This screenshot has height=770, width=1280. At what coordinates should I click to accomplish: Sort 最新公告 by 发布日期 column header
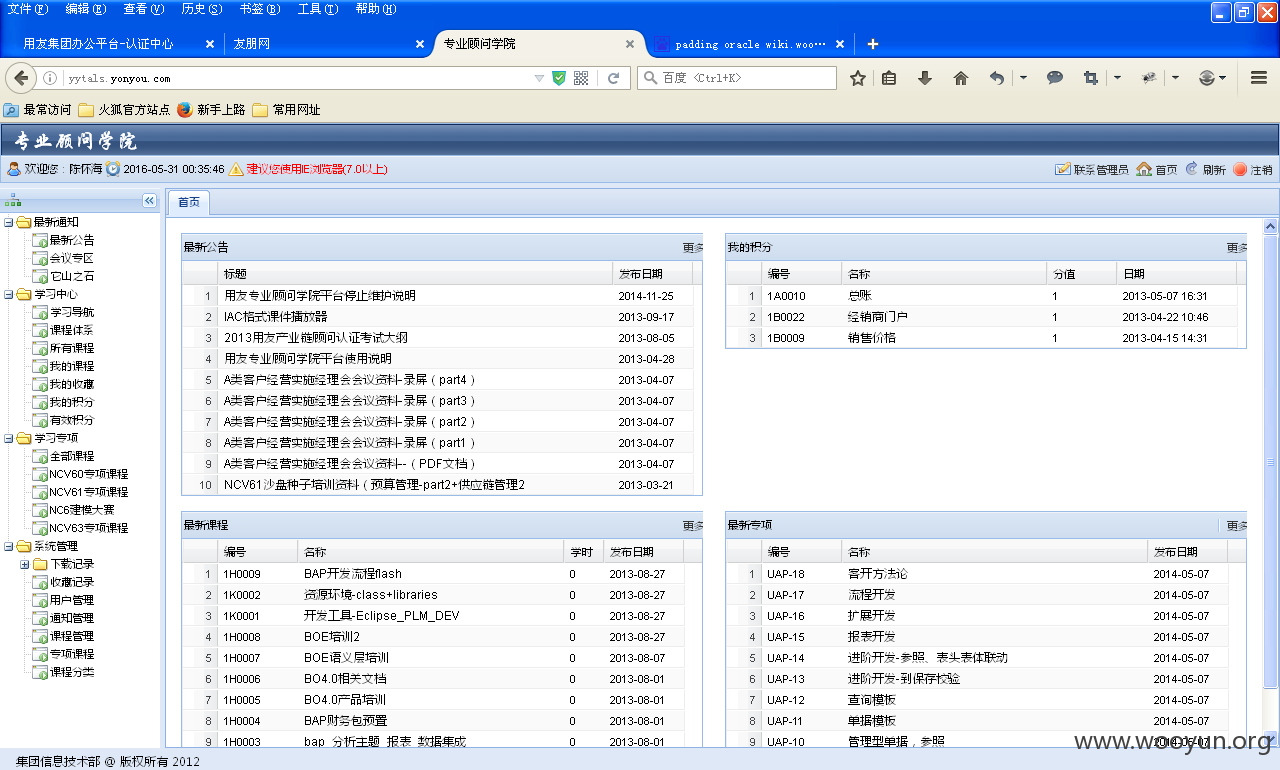tap(652, 274)
